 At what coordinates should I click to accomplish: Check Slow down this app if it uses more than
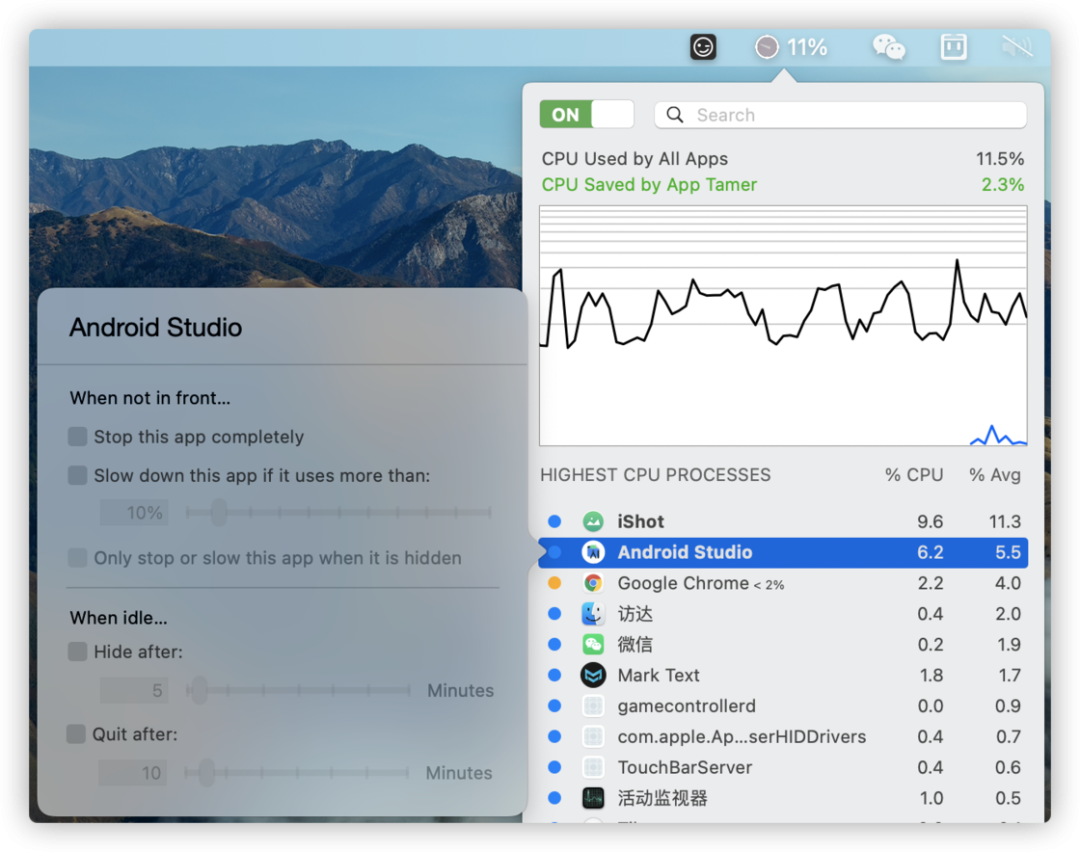(78, 475)
